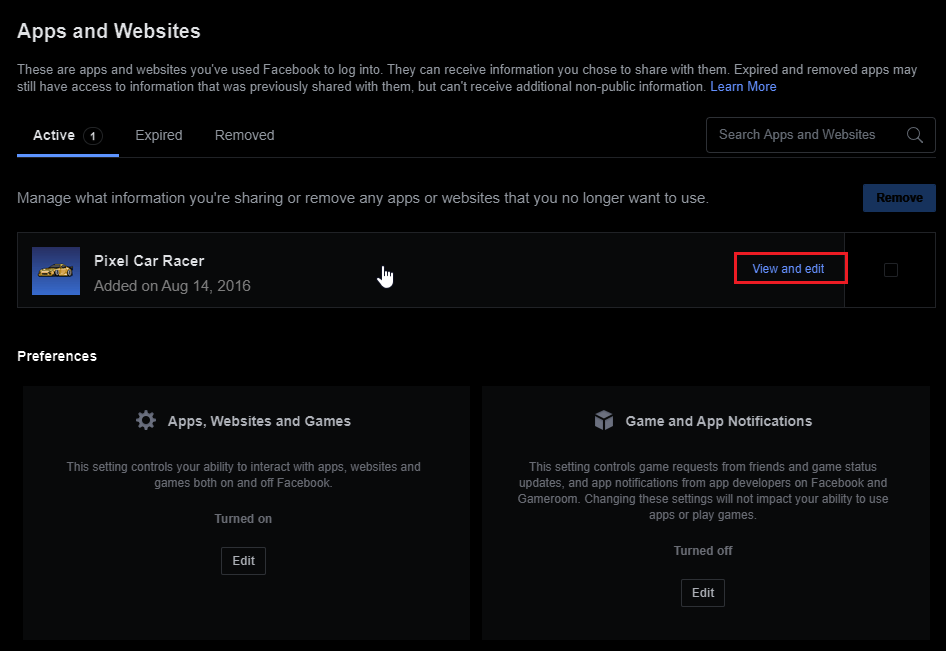Select the Apps, Websites and Games heading
This screenshot has height=651, width=946.
(x=259, y=421)
